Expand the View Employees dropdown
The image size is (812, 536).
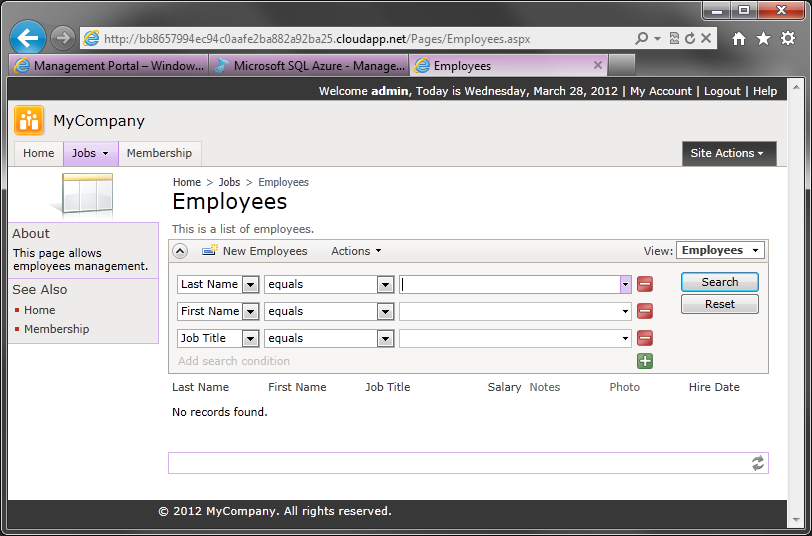coord(720,251)
